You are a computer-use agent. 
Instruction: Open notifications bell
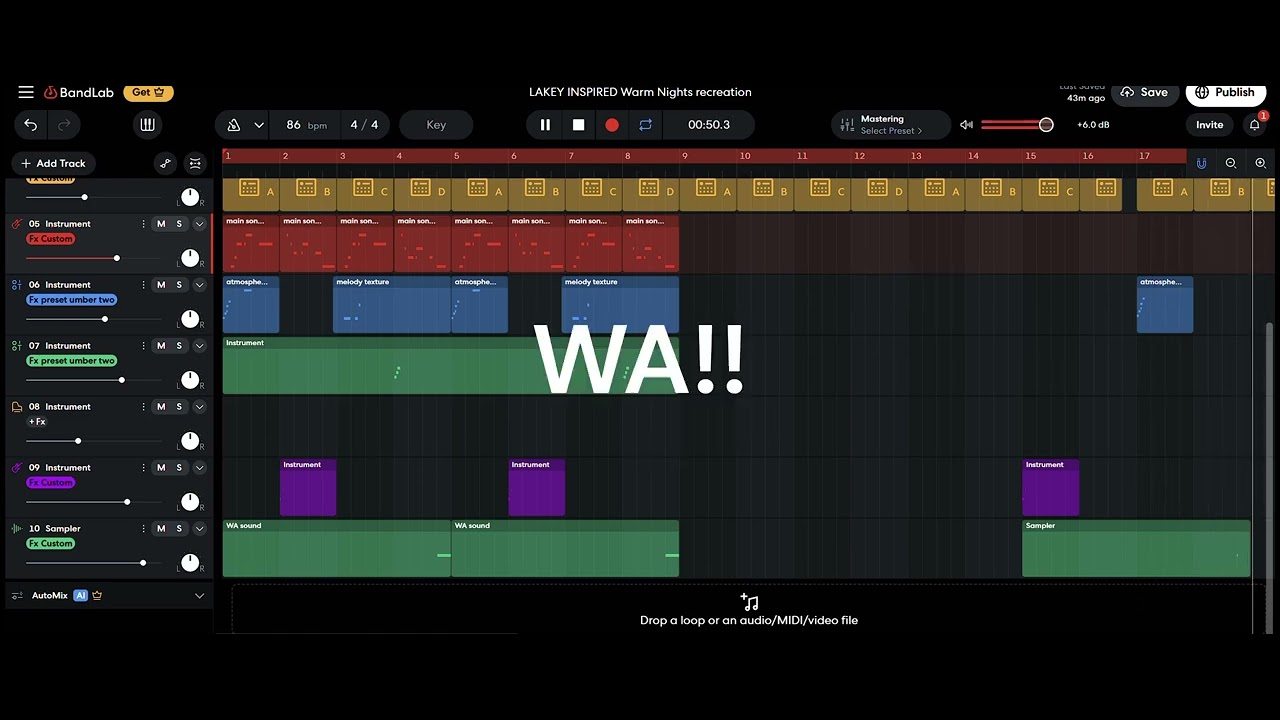click(1255, 125)
